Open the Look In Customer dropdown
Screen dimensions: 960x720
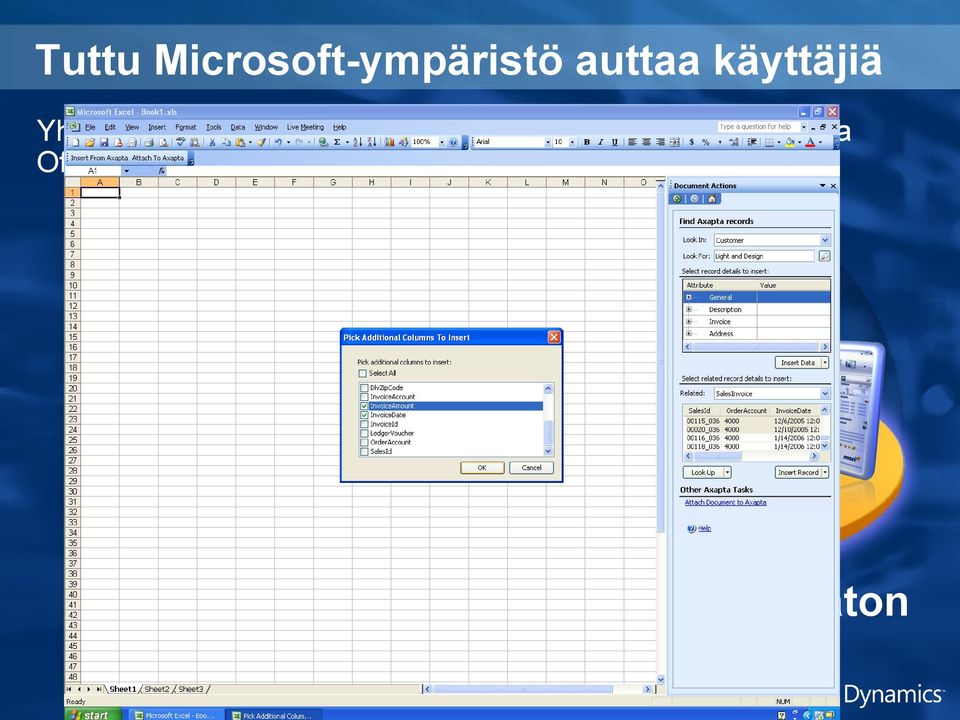pos(825,240)
